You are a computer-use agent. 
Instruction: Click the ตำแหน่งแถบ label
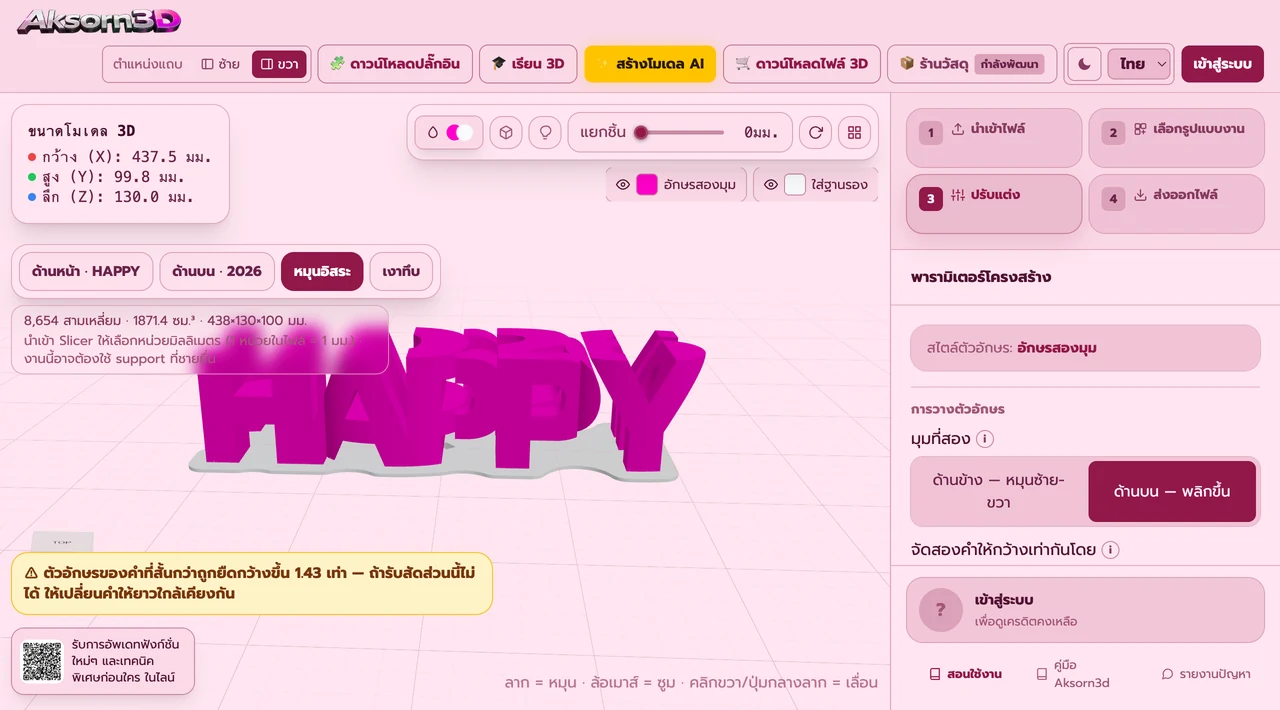click(x=147, y=64)
